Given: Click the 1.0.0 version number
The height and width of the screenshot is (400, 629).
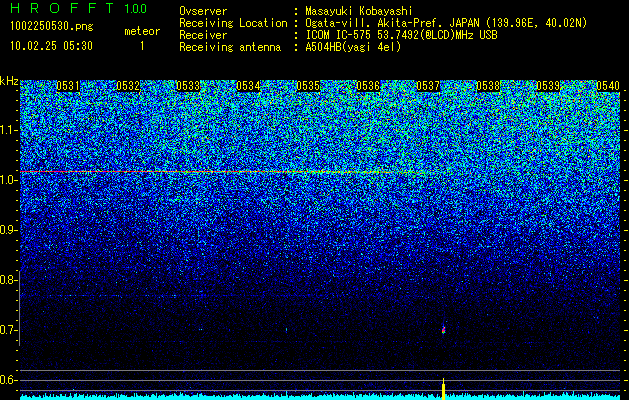Looking at the screenshot, I should coord(136,8).
